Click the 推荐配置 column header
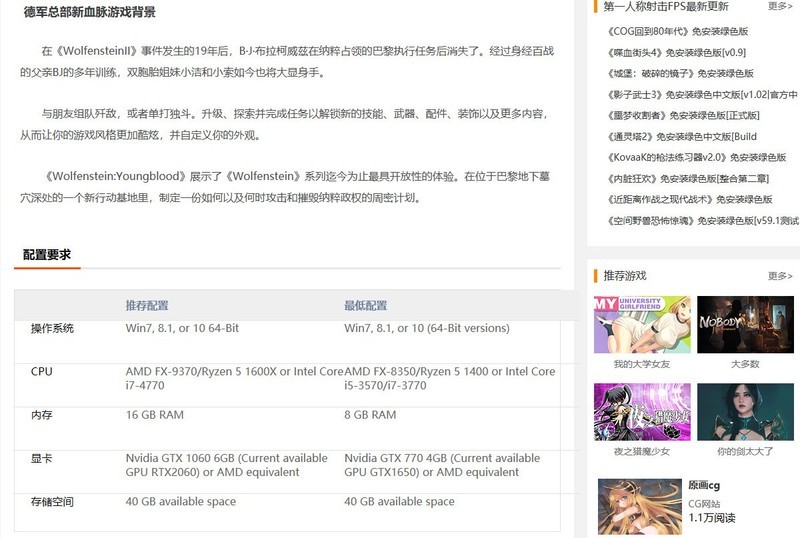Viewport: 800px width, 538px height. [147, 306]
